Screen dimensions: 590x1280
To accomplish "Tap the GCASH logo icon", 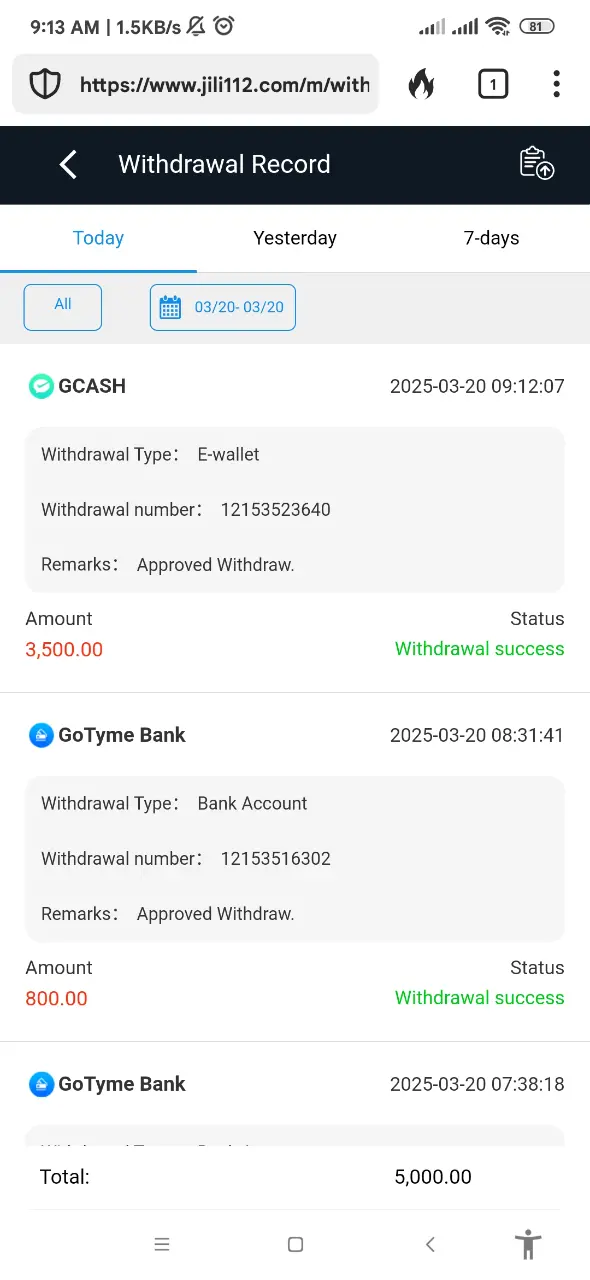I will click(x=41, y=386).
